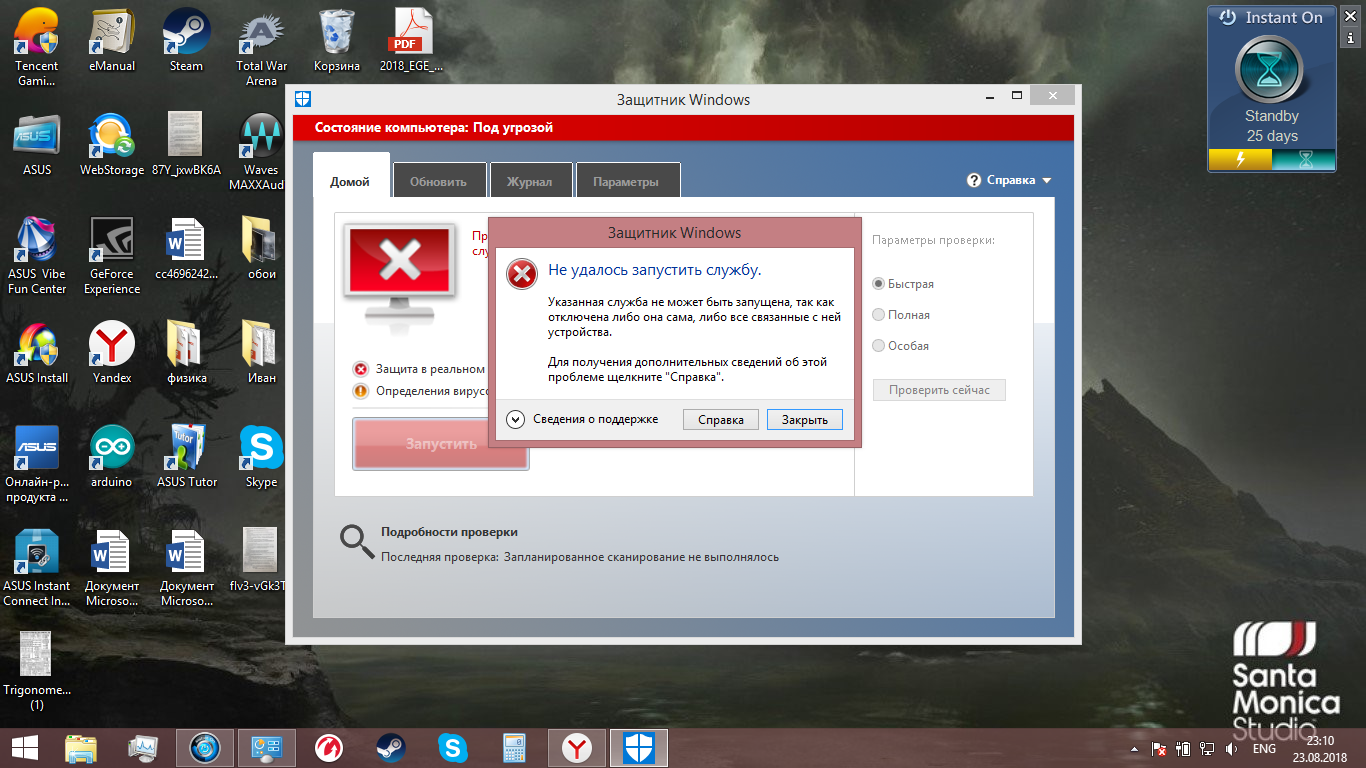This screenshot has width=1366, height=768.
Task: Launch GeForce Experience desktop shortcut
Action: tap(112, 255)
